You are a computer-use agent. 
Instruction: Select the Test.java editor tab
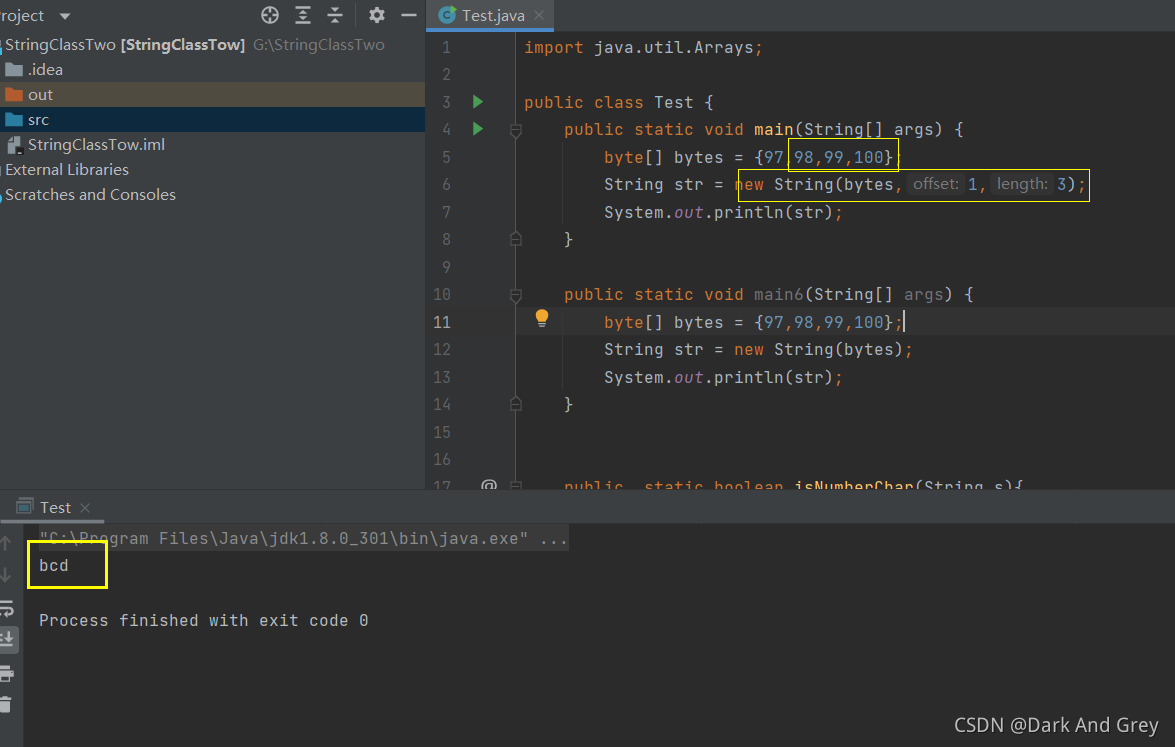tap(492, 16)
